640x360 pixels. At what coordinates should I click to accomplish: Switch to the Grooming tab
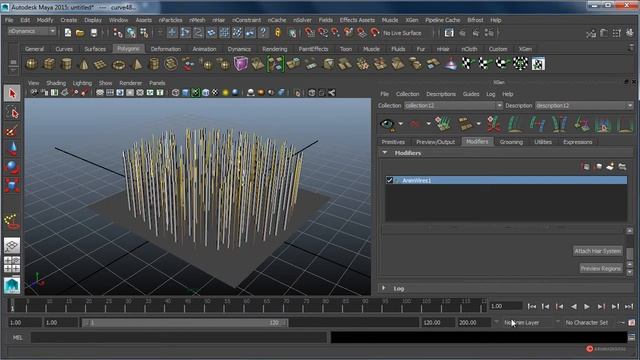click(x=511, y=142)
